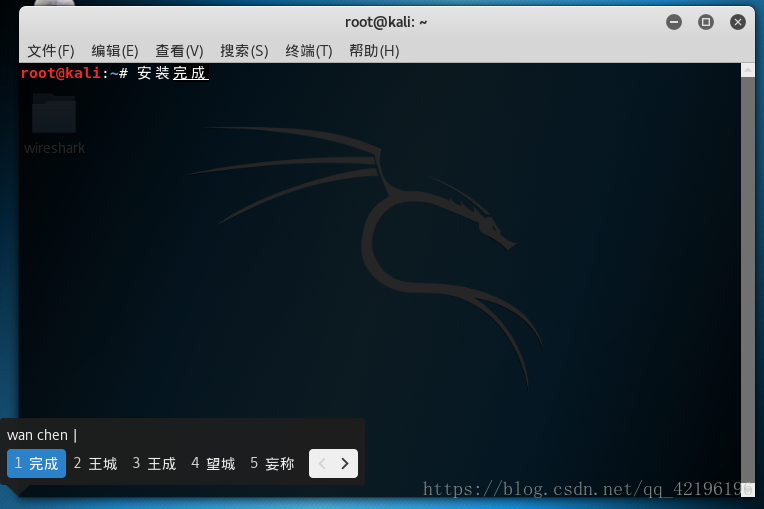Maximize the root@kali terminal window

[706, 22]
